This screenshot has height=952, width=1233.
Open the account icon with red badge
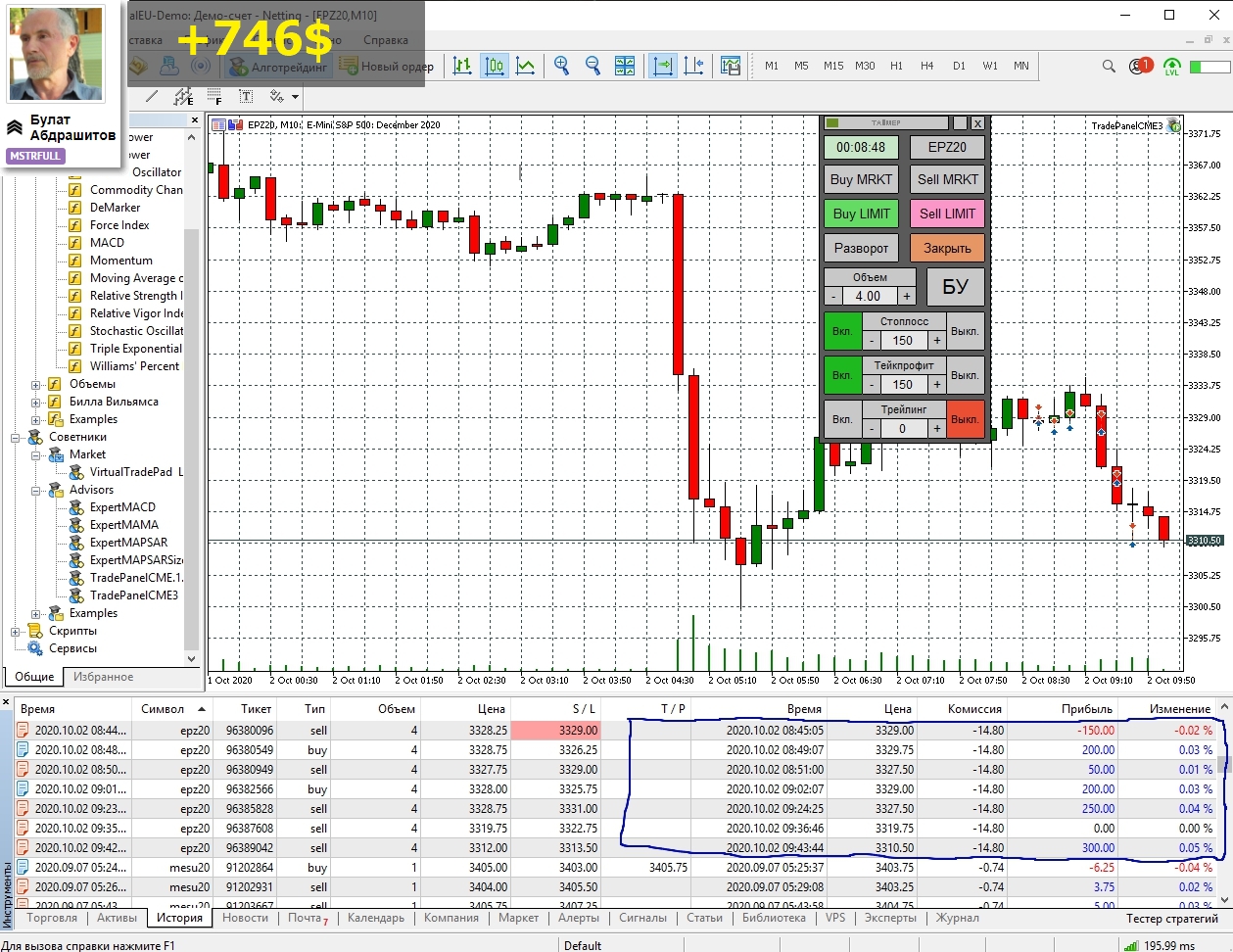tap(1140, 66)
